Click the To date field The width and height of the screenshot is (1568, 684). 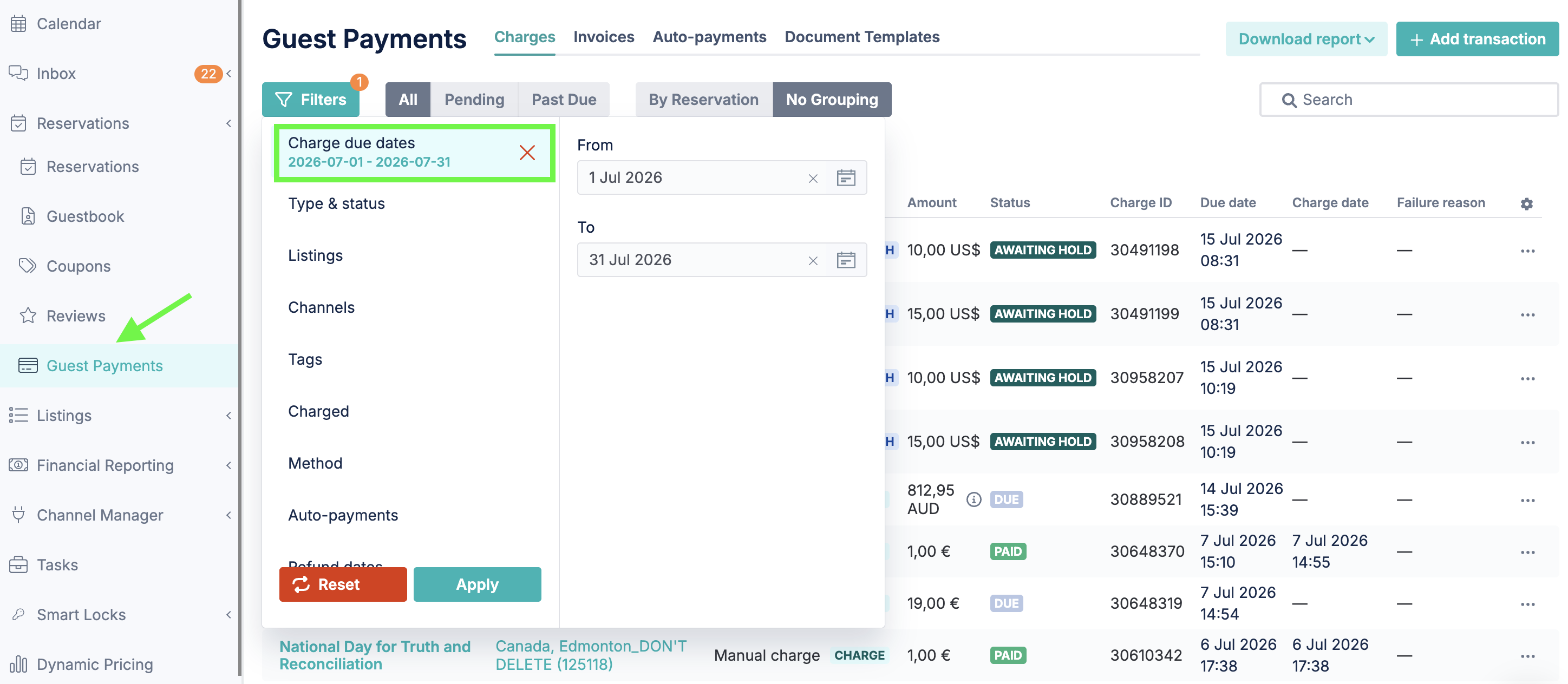tap(721, 260)
